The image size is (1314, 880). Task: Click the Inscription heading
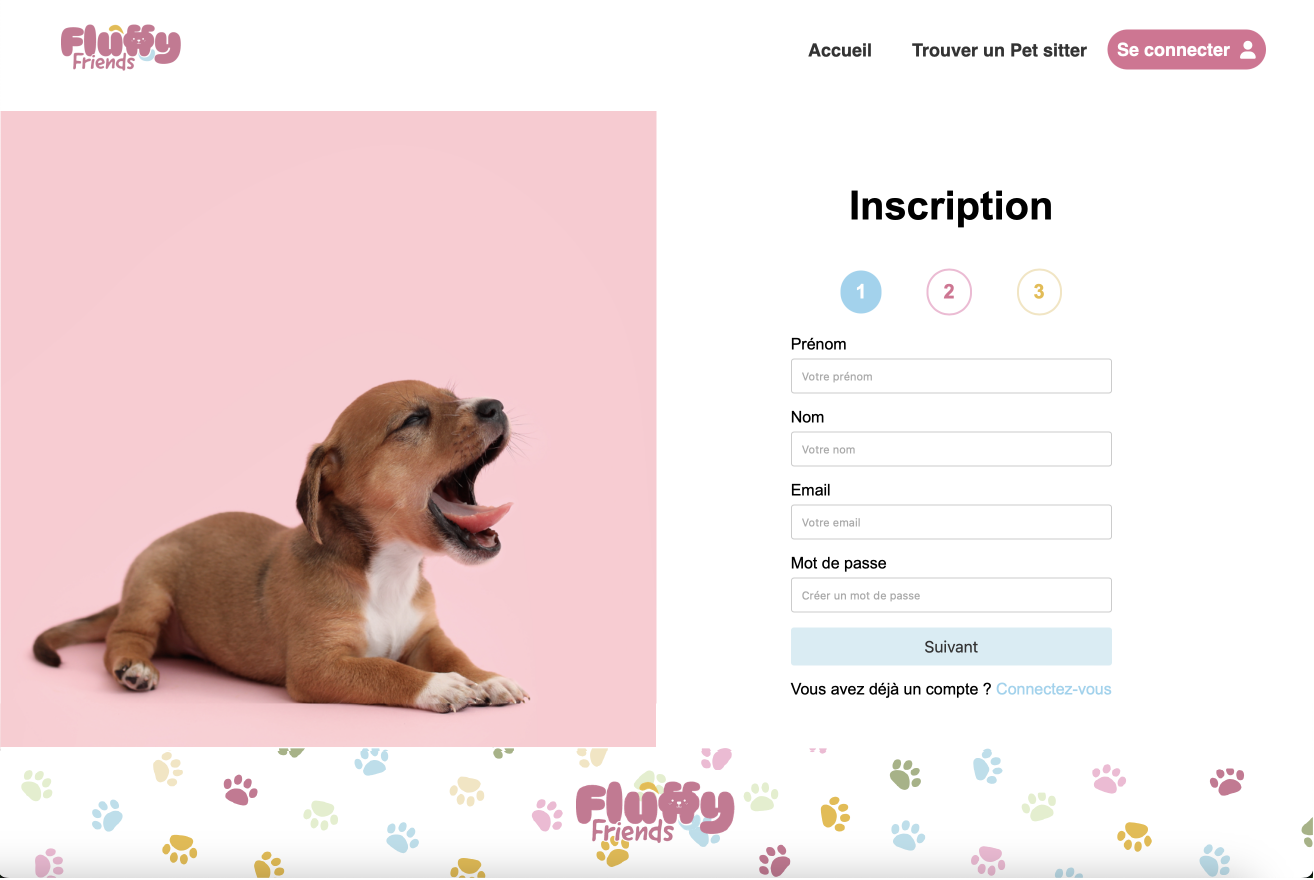(x=951, y=206)
